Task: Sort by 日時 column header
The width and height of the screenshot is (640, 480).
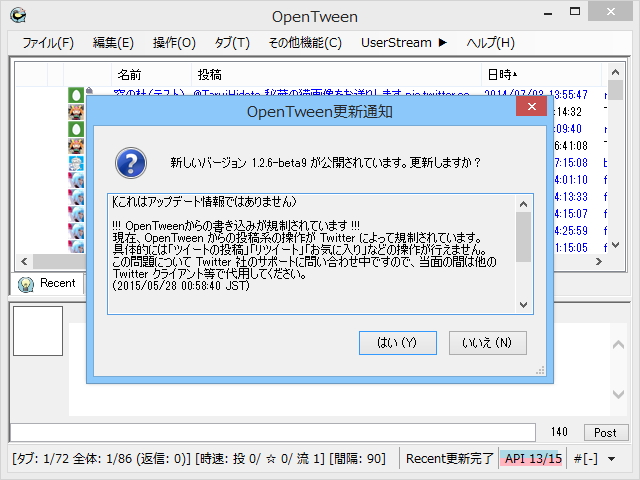Action: pos(541,75)
